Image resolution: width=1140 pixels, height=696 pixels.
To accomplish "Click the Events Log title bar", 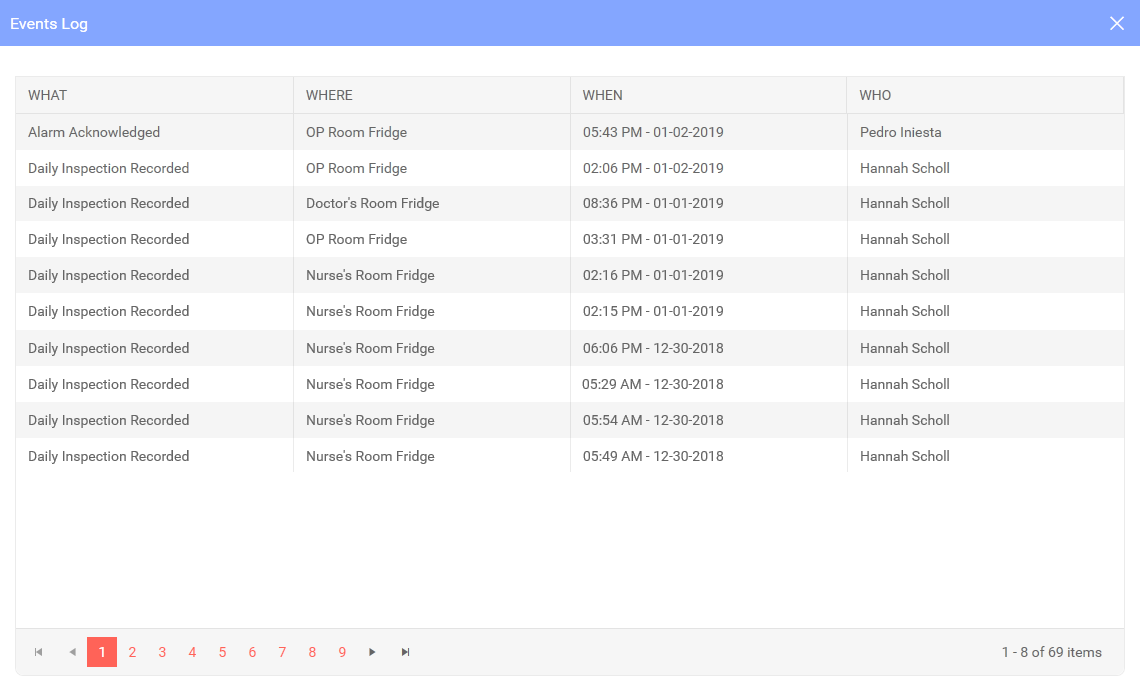I will pos(49,23).
